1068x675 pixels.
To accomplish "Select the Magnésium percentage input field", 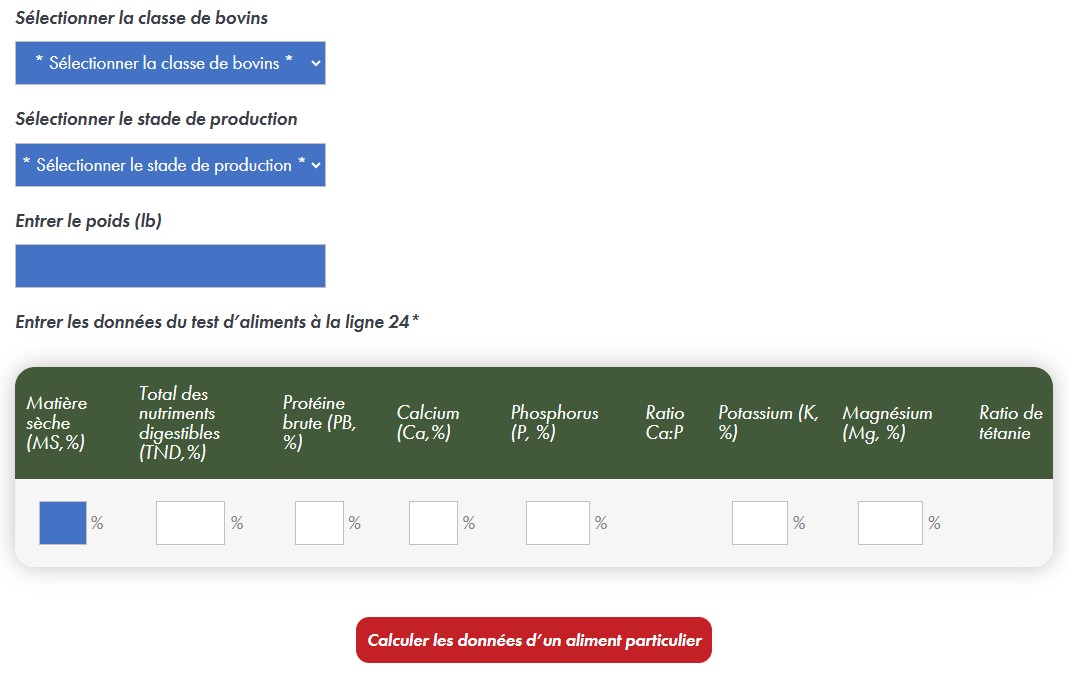I will [x=890, y=523].
